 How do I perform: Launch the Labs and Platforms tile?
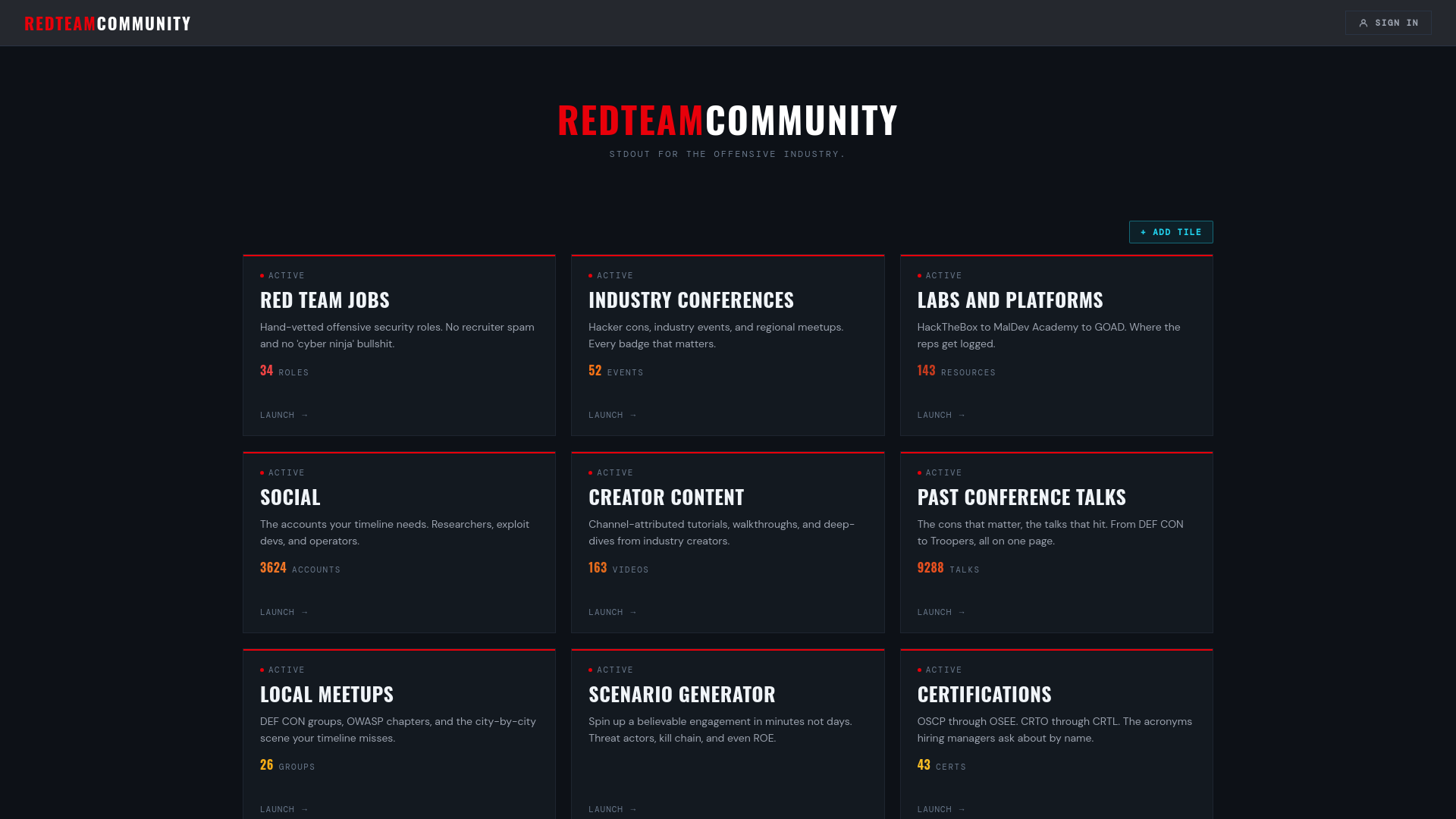[941, 416]
